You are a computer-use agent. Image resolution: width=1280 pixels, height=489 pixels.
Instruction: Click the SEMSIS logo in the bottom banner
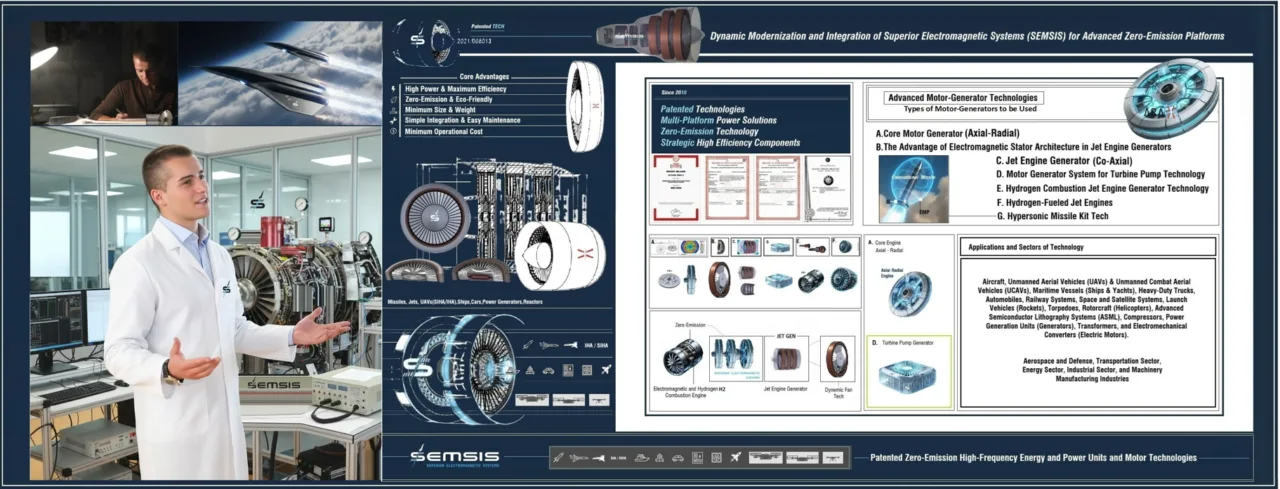pos(454,457)
